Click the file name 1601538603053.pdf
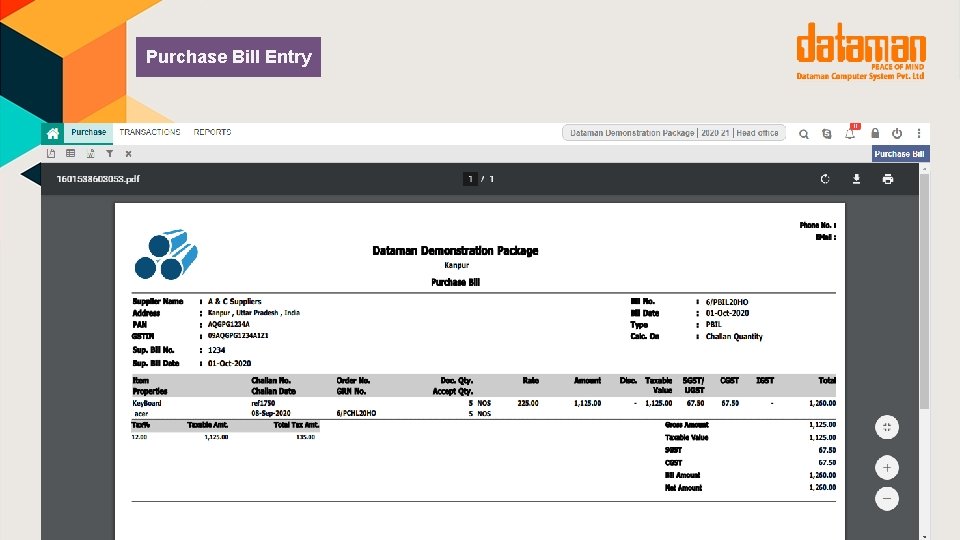 98,179
